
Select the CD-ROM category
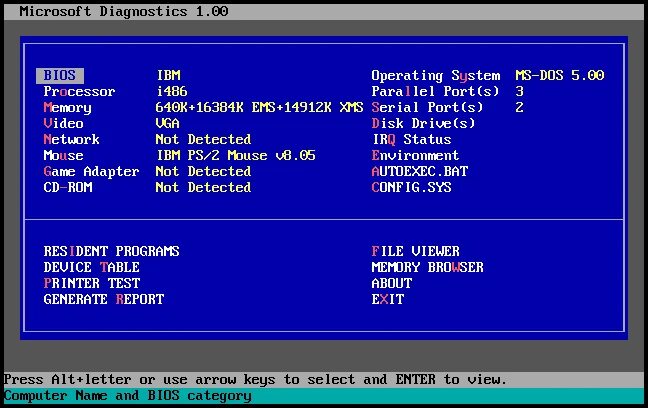tap(68, 187)
